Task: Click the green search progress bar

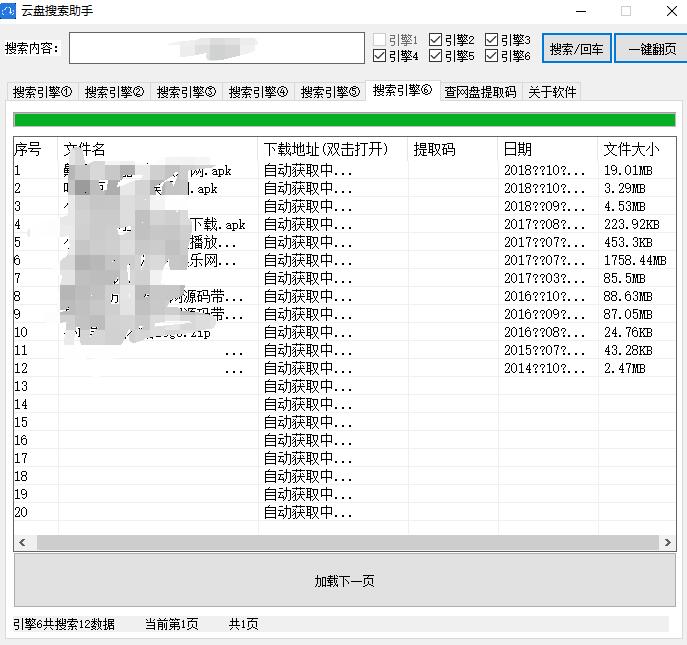Action: (344, 120)
